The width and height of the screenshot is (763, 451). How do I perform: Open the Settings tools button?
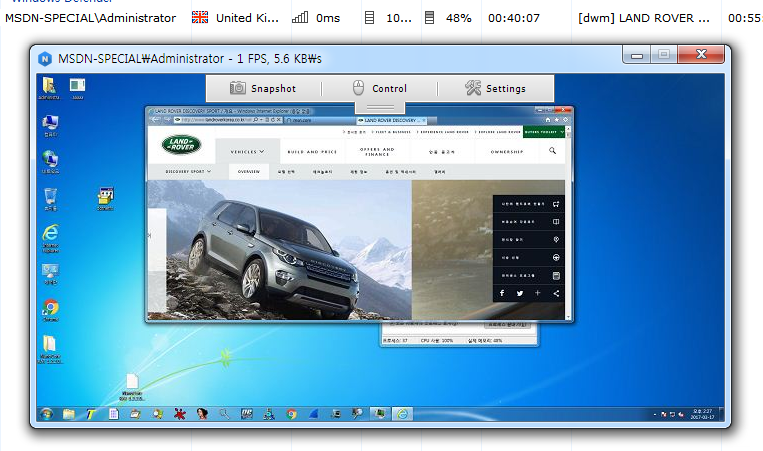click(495, 88)
